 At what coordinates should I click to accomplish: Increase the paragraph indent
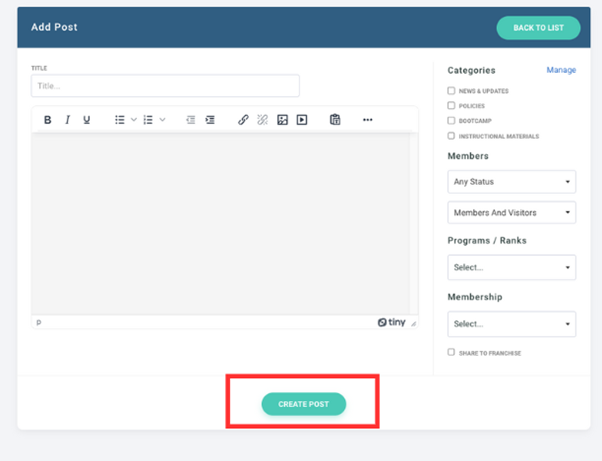pyautogui.click(x=210, y=120)
